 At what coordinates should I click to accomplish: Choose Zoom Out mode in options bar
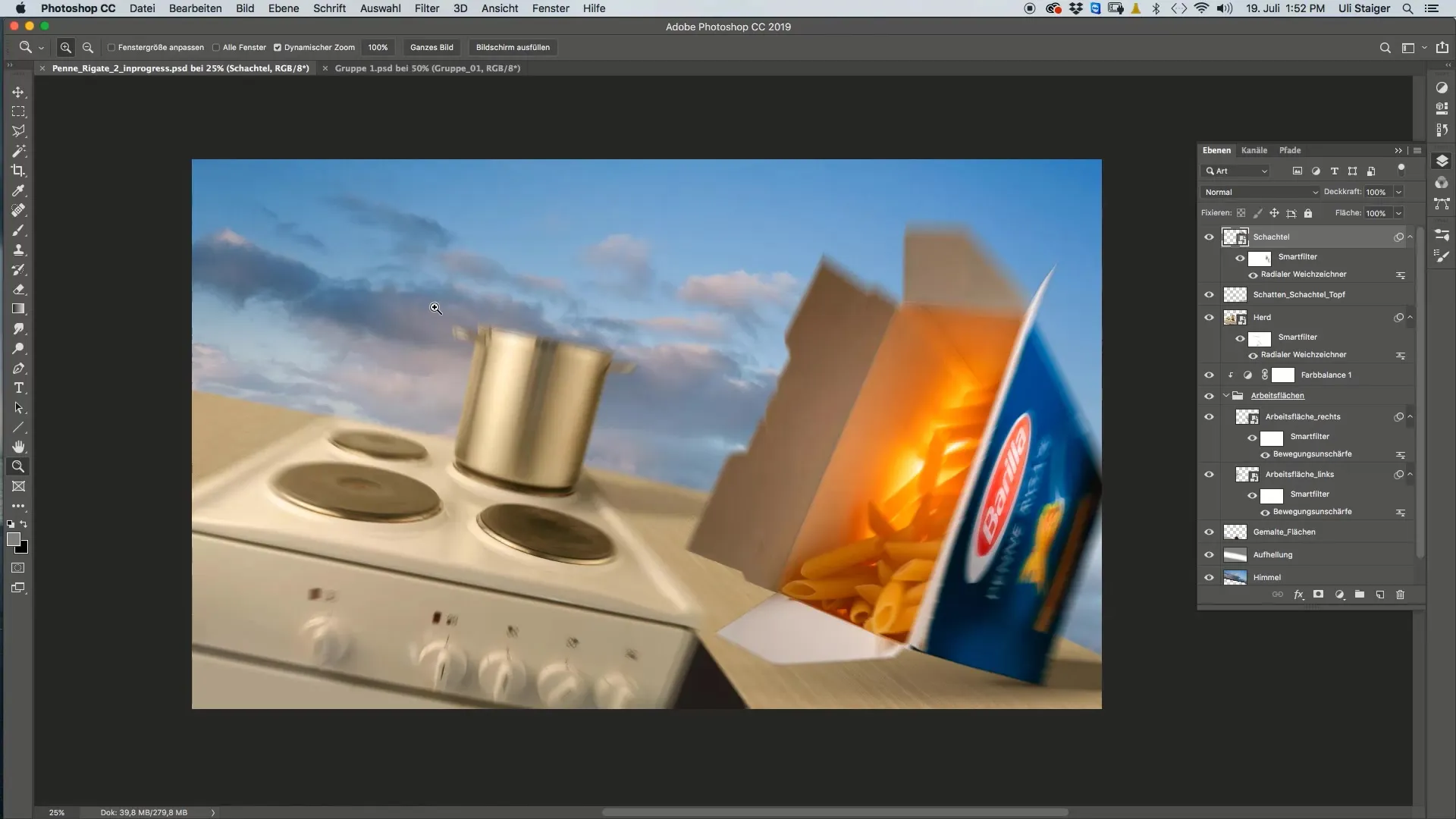click(88, 47)
